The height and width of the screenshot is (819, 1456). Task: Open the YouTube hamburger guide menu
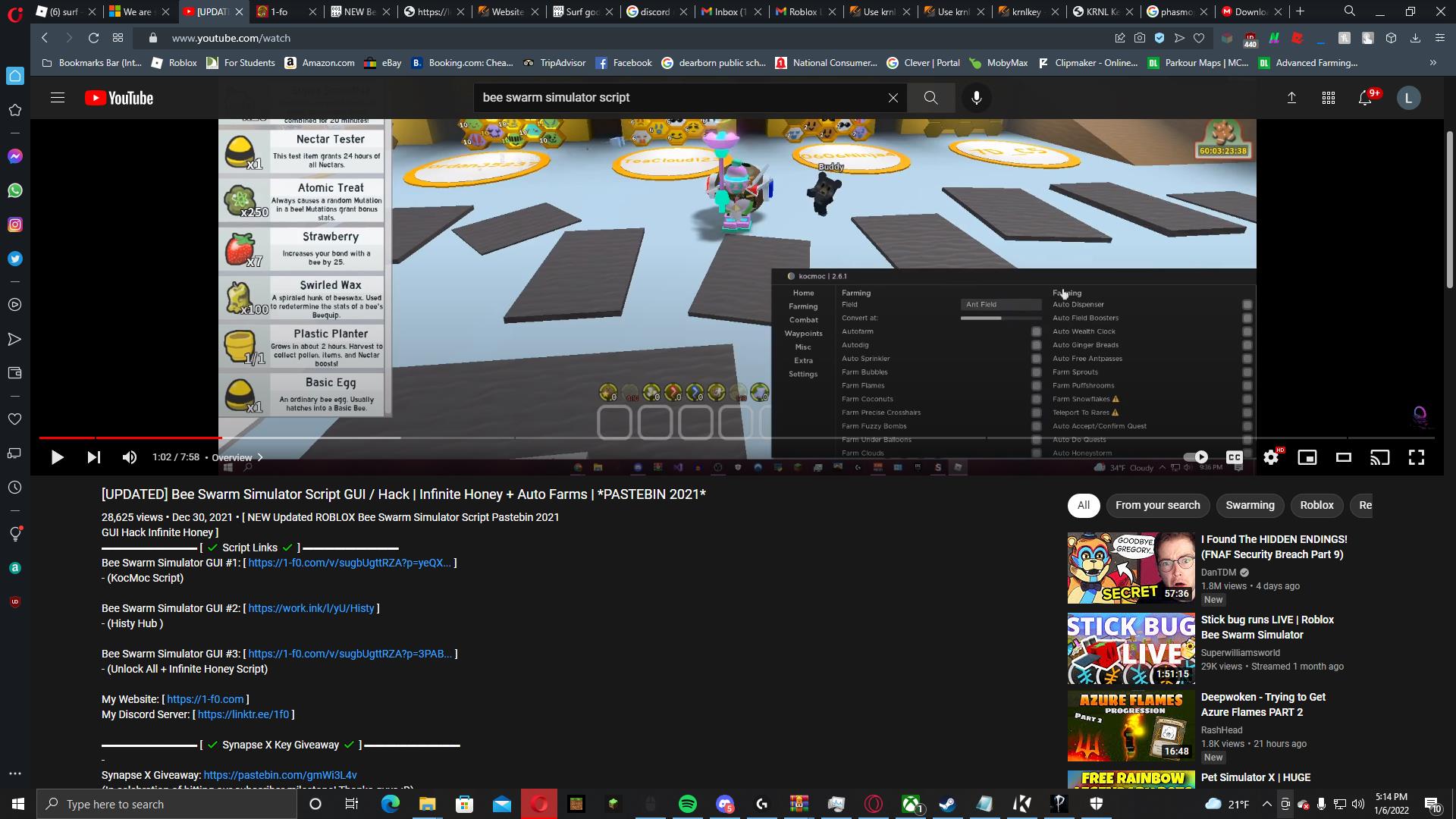58,98
